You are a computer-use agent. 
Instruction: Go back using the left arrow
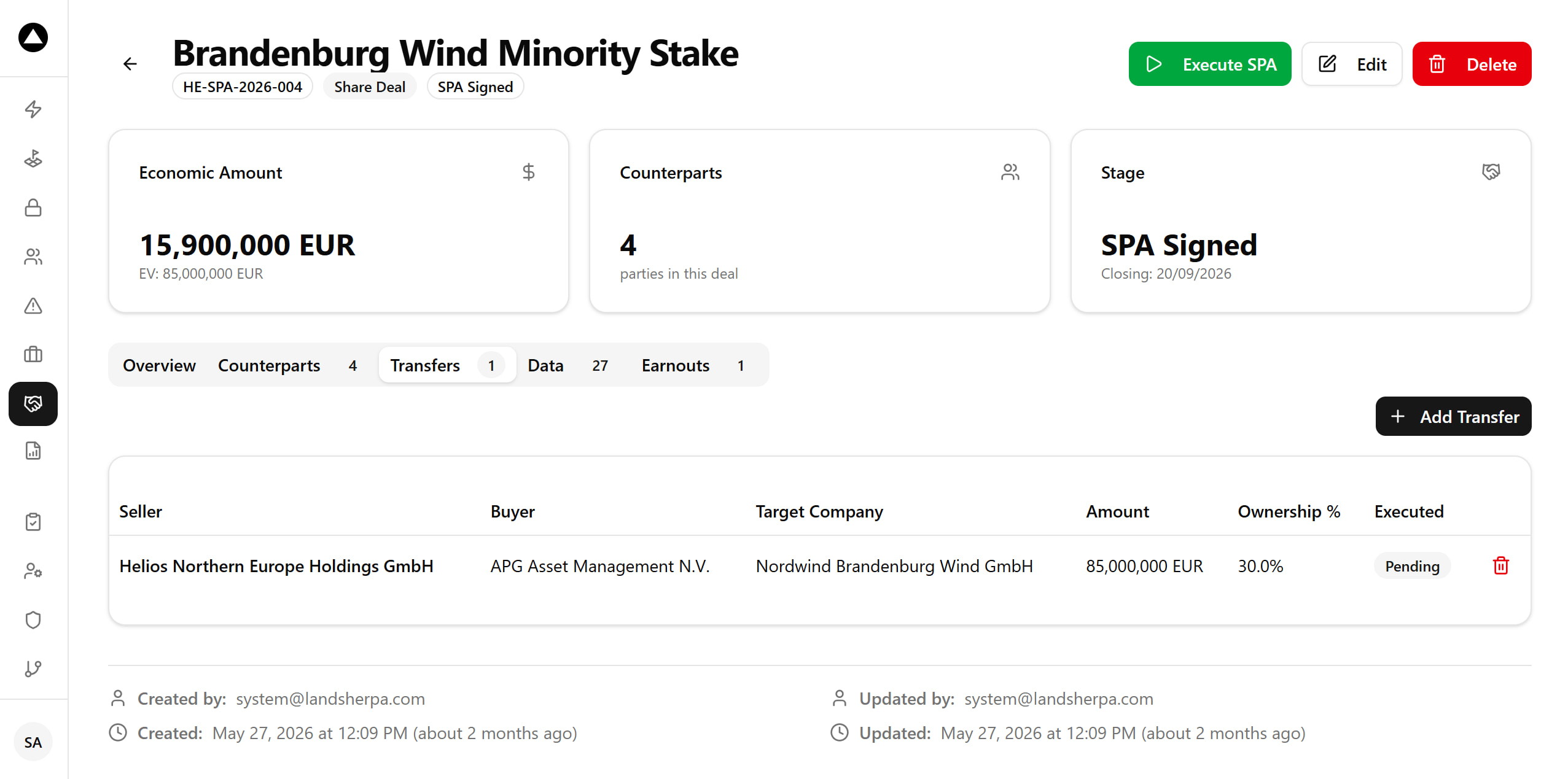tap(130, 64)
